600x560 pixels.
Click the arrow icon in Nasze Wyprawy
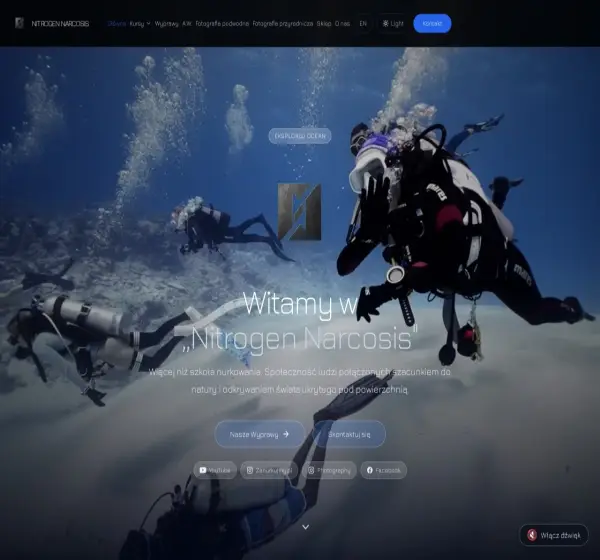(x=286, y=434)
